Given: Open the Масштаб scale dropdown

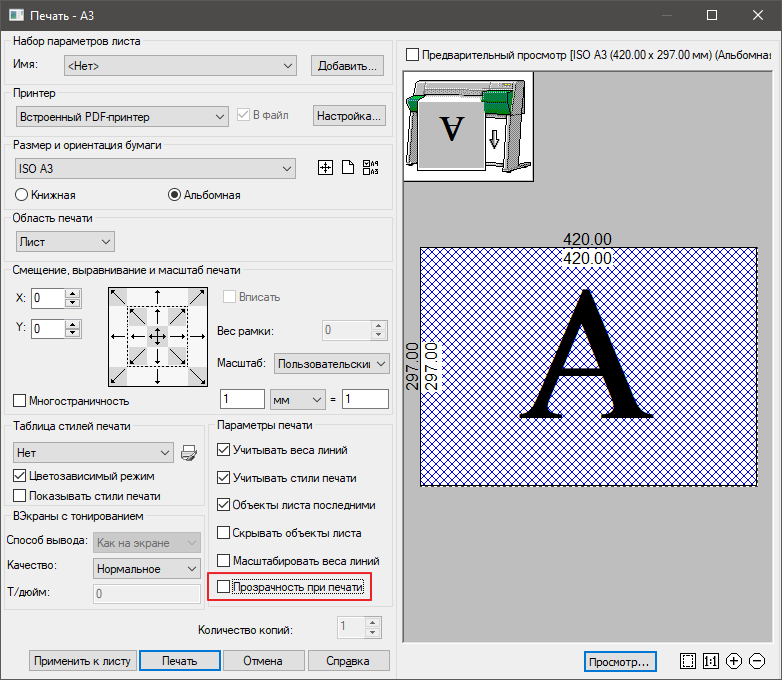Looking at the screenshot, I should pyautogui.click(x=331, y=364).
